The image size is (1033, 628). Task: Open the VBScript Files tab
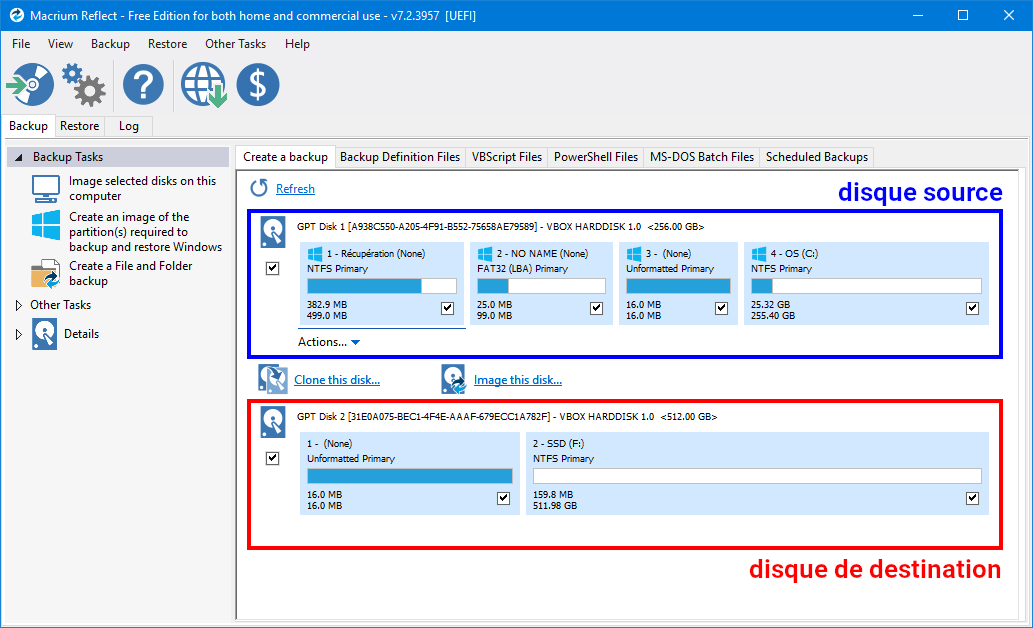(x=507, y=157)
